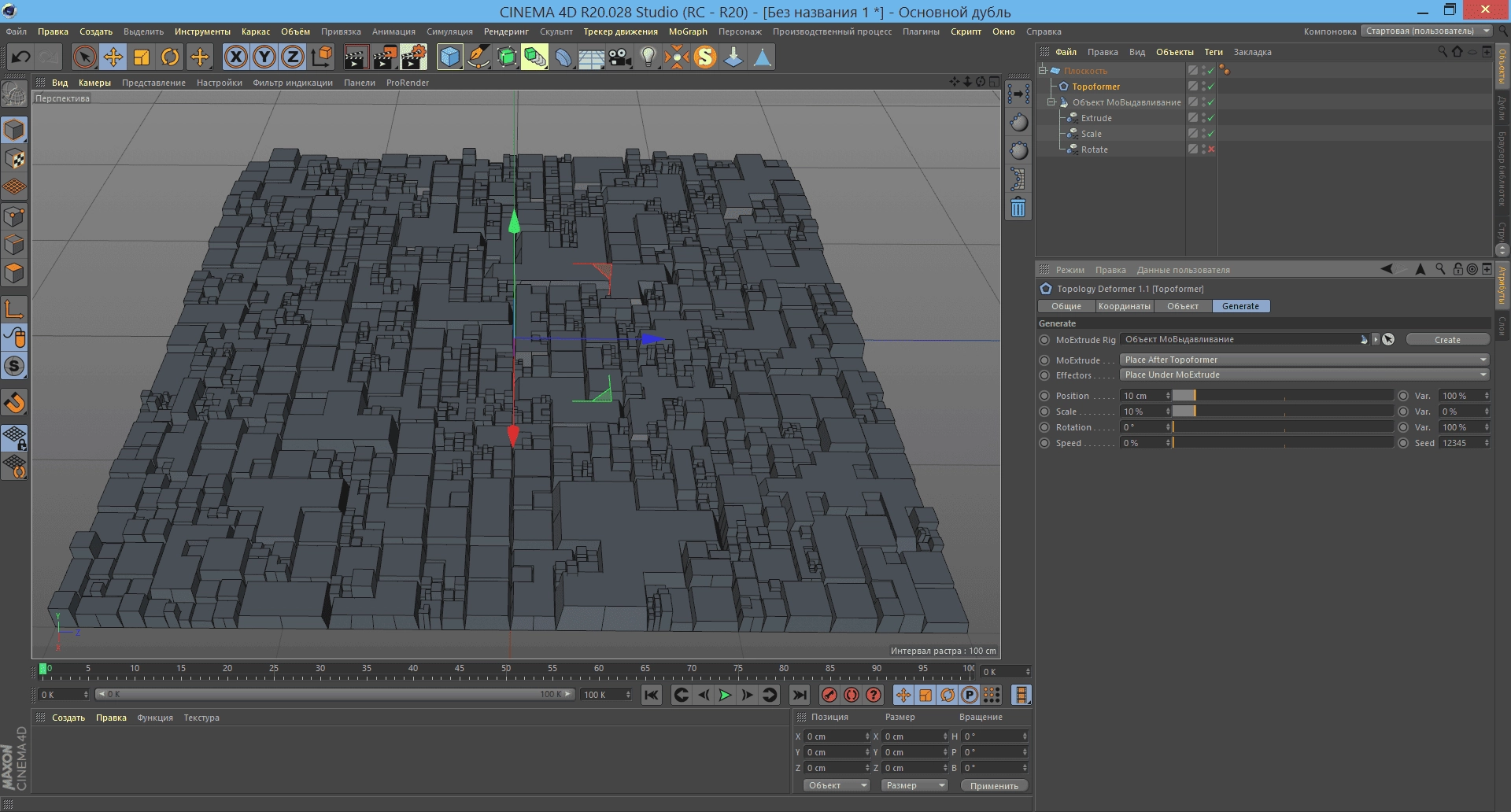Collapse Объект МоВыдавливание tree node
This screenshot has width=1511, height=812.
coord(1051,102)
